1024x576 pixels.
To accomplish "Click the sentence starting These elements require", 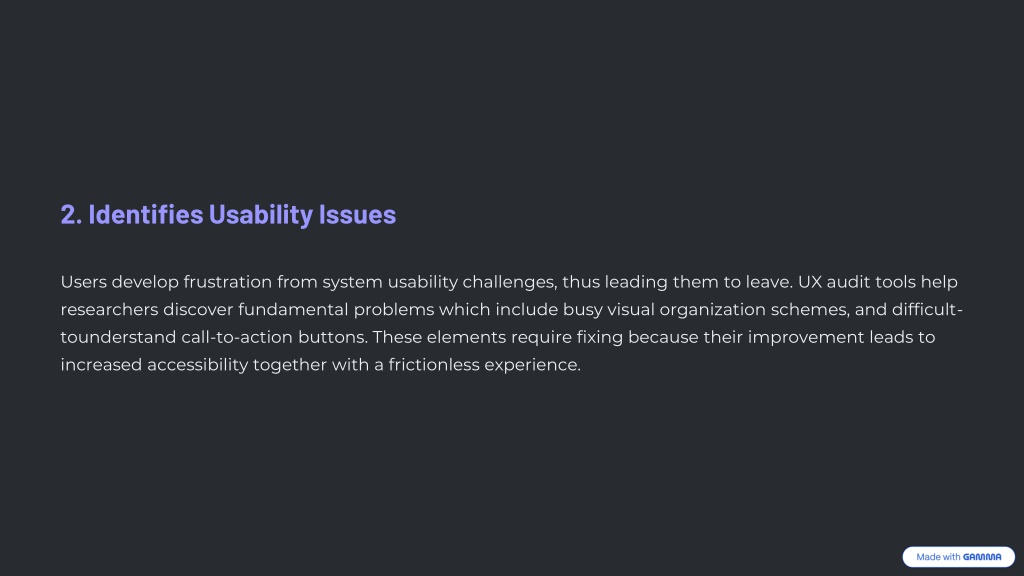I will [x=498, y=351].
